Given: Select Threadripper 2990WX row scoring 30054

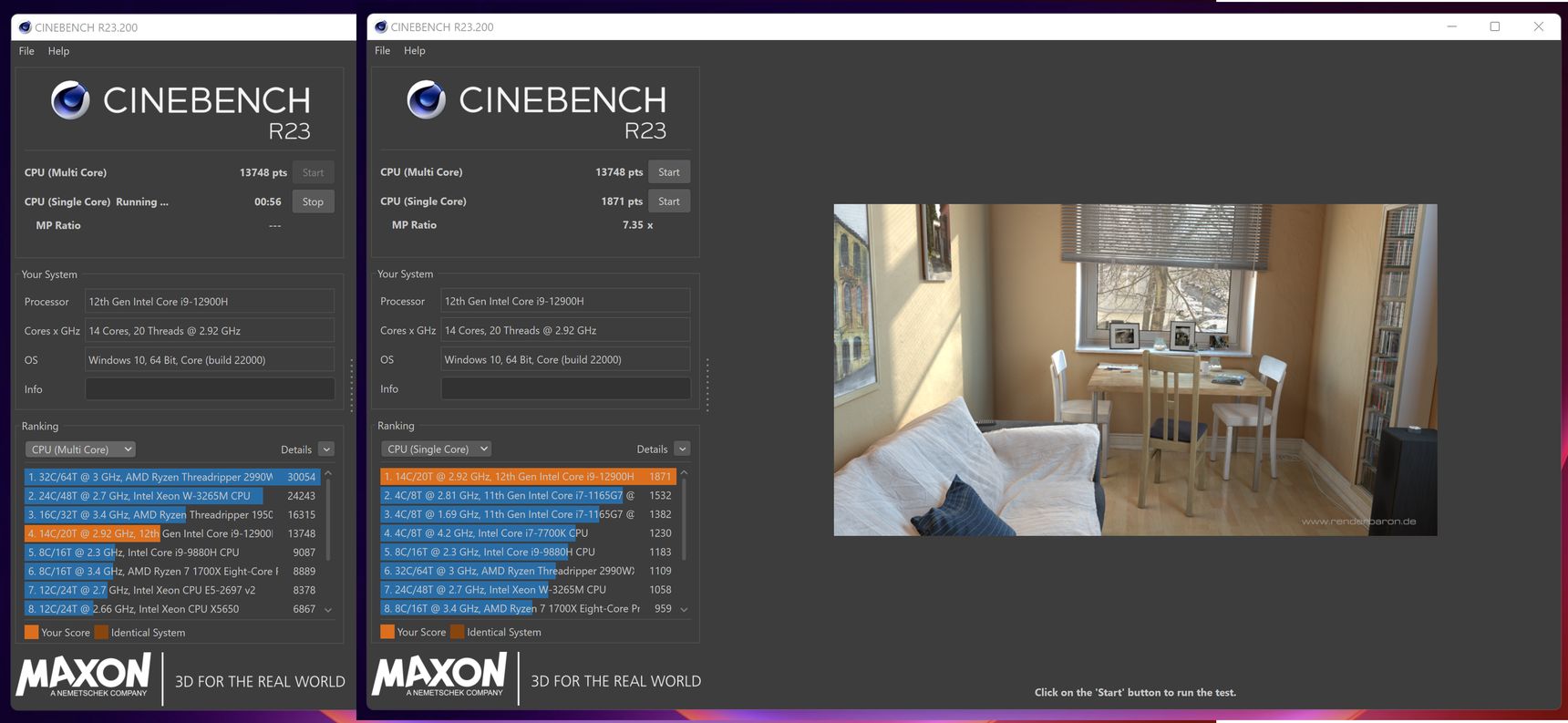Looking at the screenshot, I should click(x=172, y=477).
